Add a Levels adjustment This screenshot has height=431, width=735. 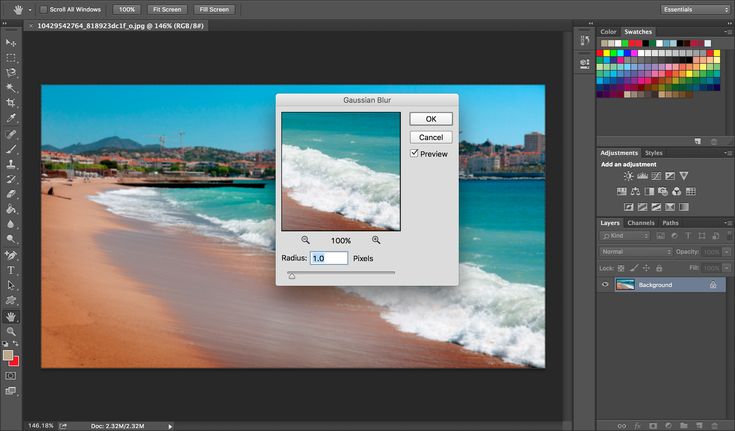click(642, 176)
